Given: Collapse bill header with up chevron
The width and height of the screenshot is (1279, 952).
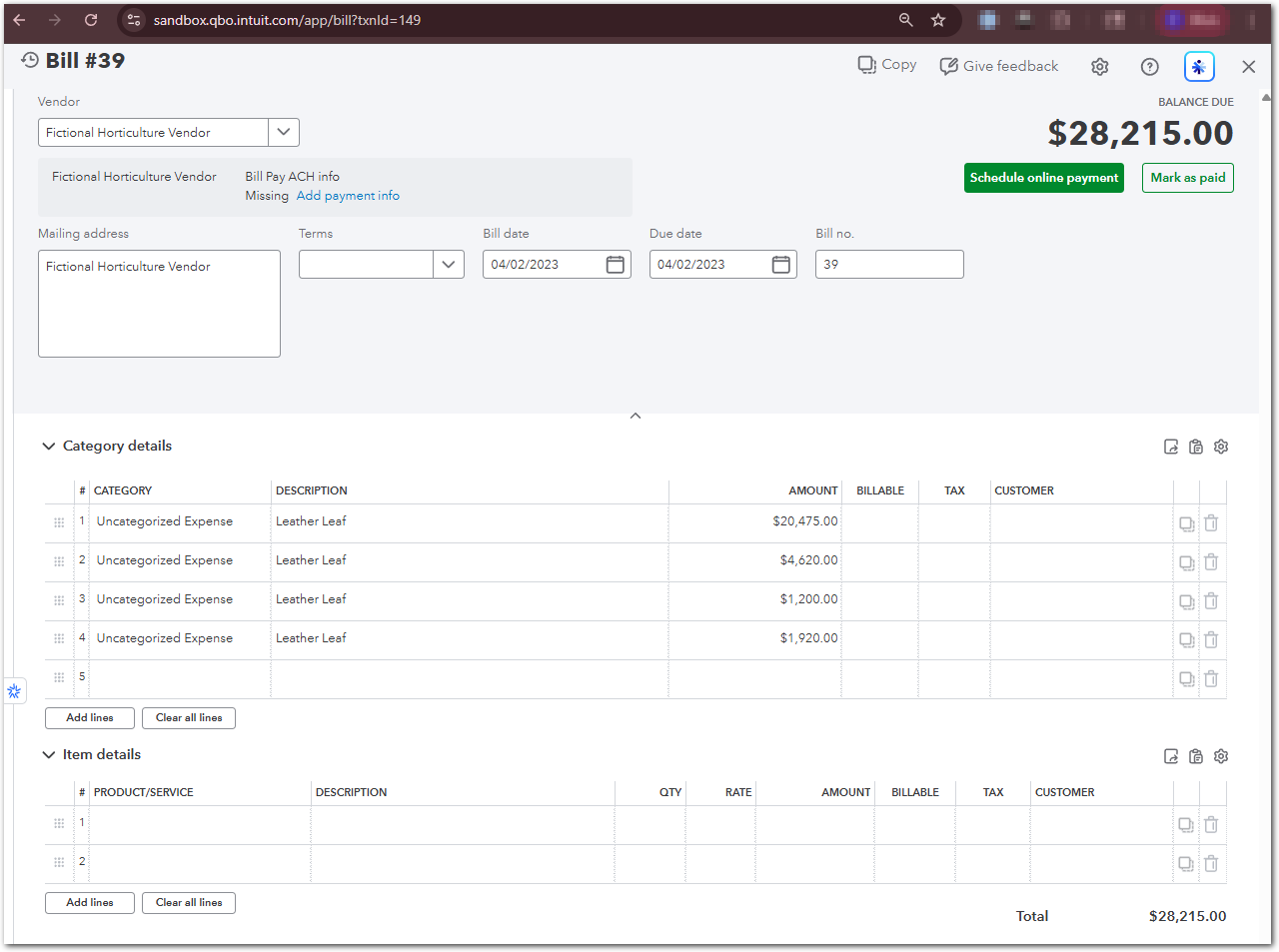Looking at the screenshot, I should click(x=636, y=416).
